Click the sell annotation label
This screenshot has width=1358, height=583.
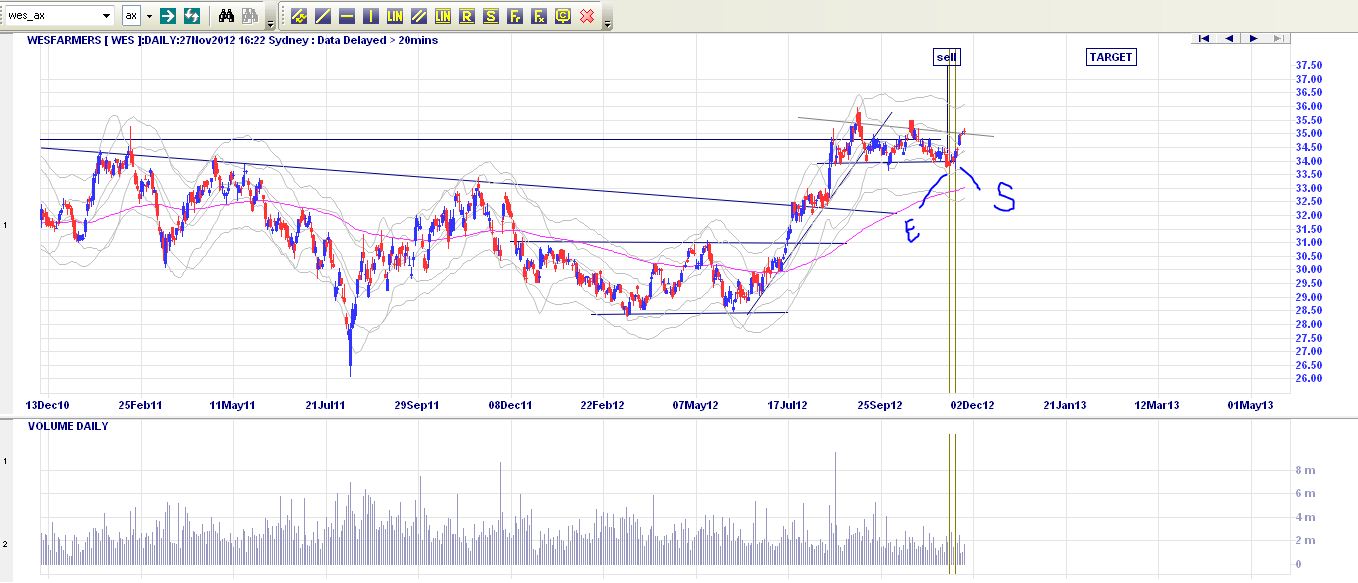(946, 57)
